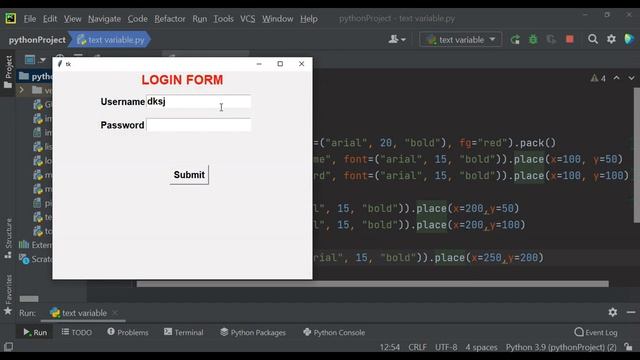This screenshot has height=360, width=640.
Task: Select Scratches and Consoles tree item
Action: tap(36, 259)
